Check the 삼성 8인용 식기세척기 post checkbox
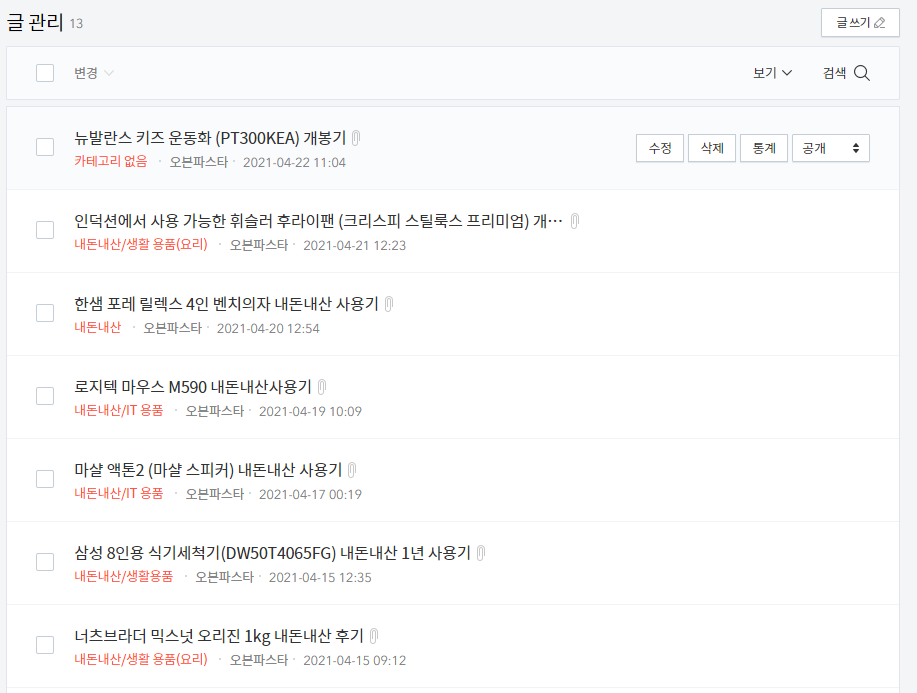The height and width of the screenshot is (693, 917). (x=45, y=562)
